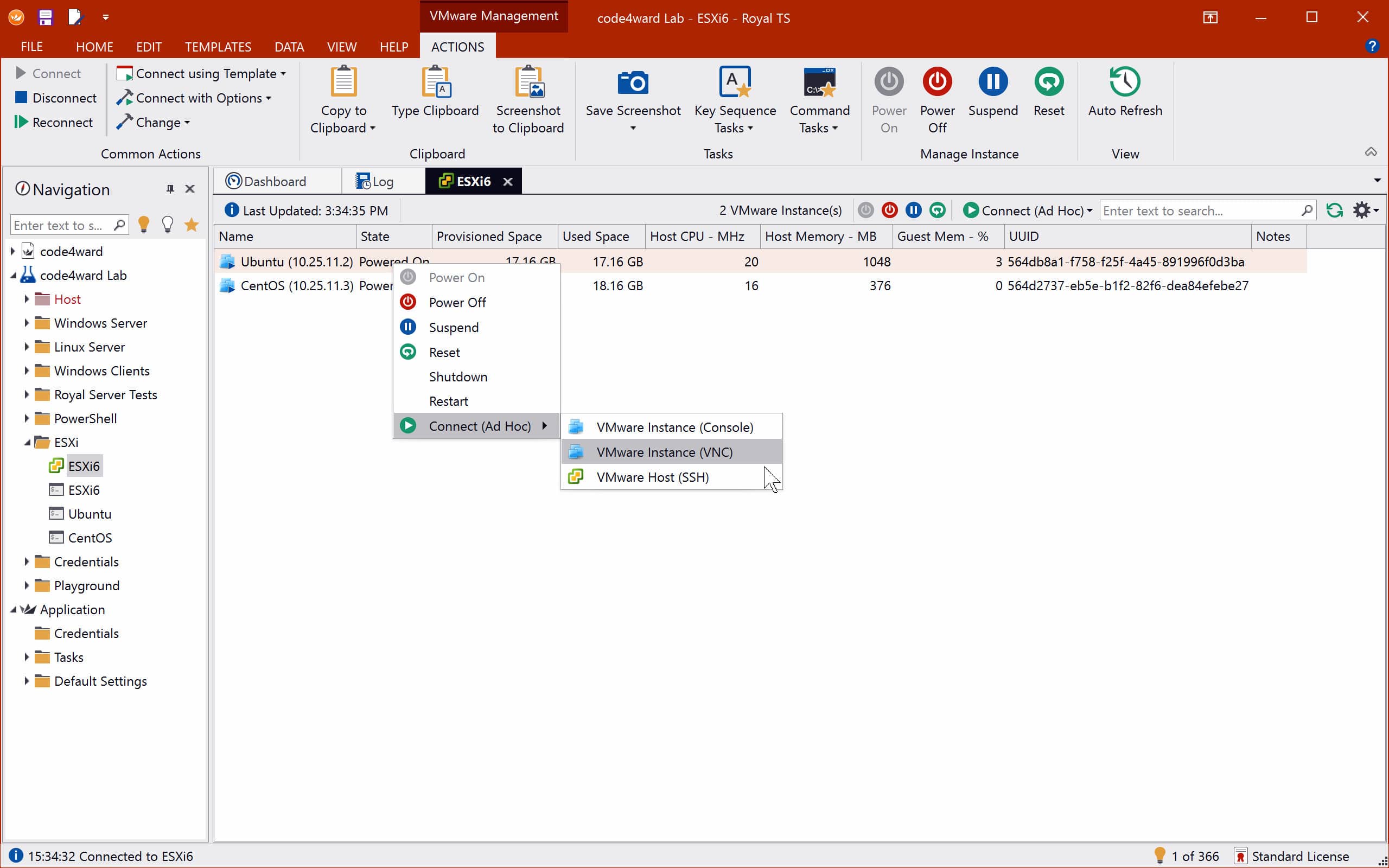Screen dimensions: 1389x868
Task: Click the green Reset ribbon icon
Action: pos(1049,81)
